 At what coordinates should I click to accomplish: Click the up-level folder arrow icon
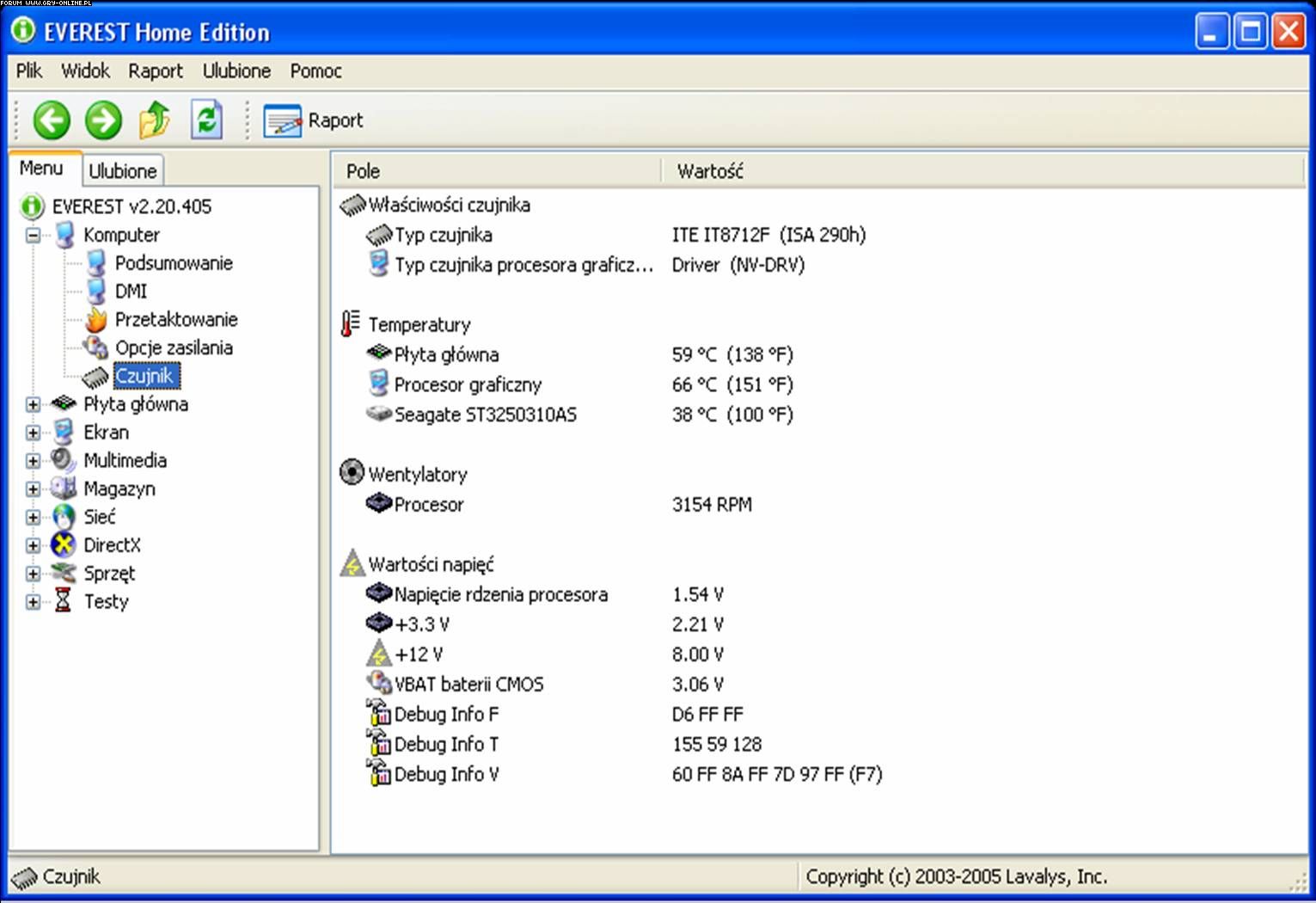pyautogui.click(x=155, y=120)
